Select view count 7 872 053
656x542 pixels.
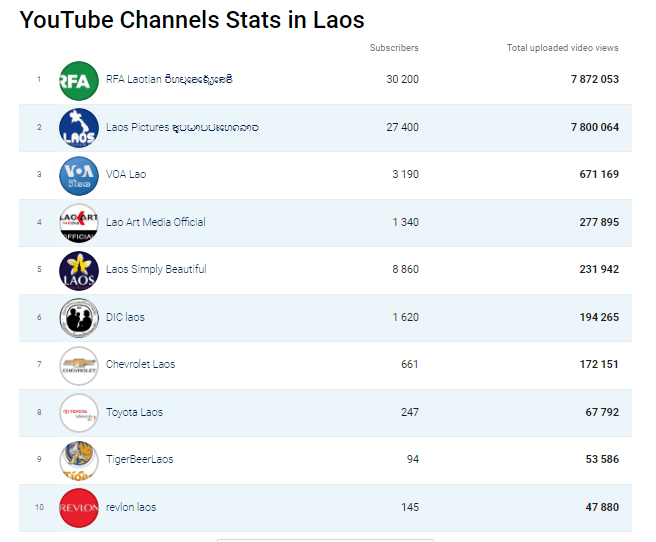(594, 79)
